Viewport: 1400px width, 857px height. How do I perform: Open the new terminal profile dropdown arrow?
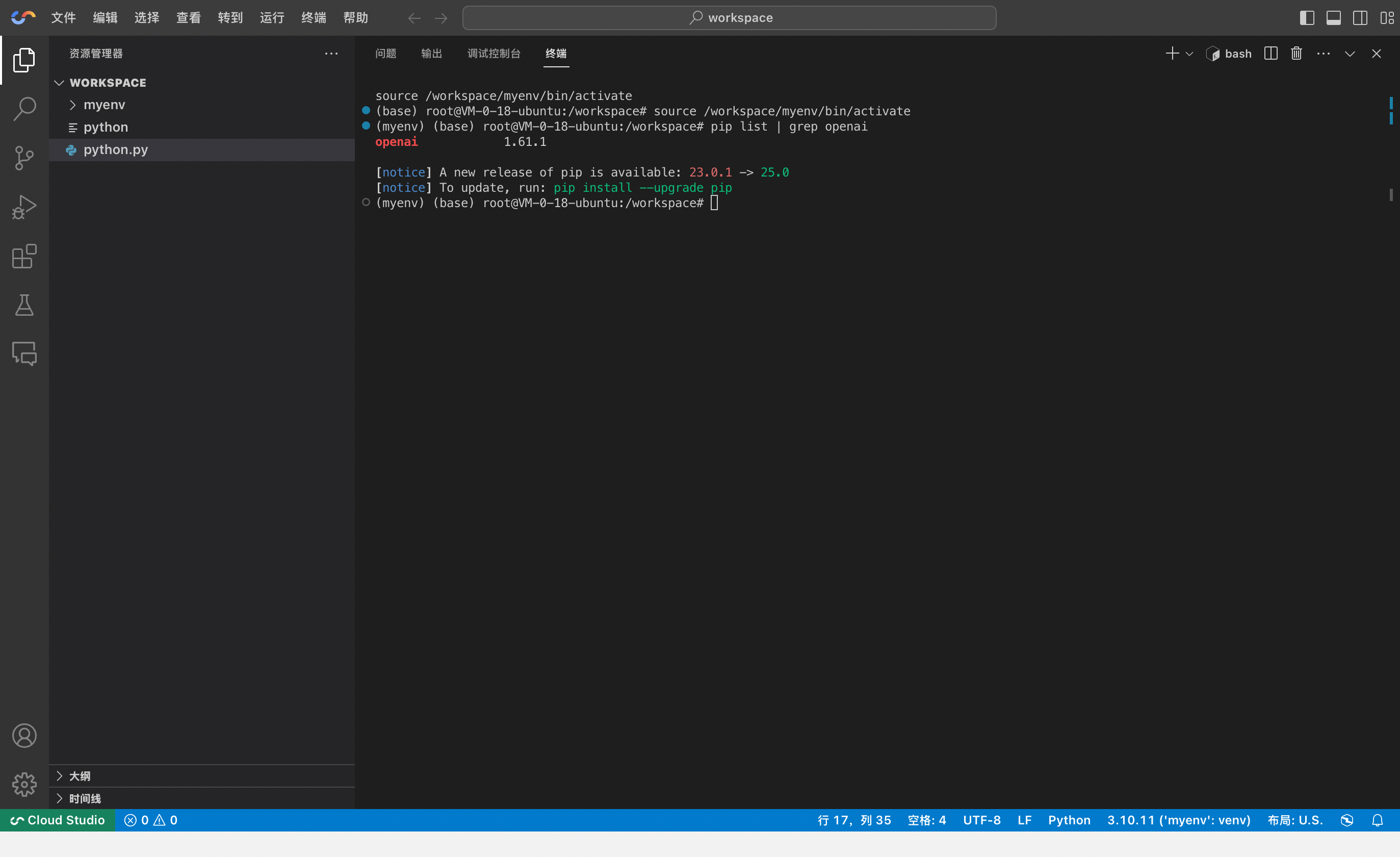tap(1189, 54)
